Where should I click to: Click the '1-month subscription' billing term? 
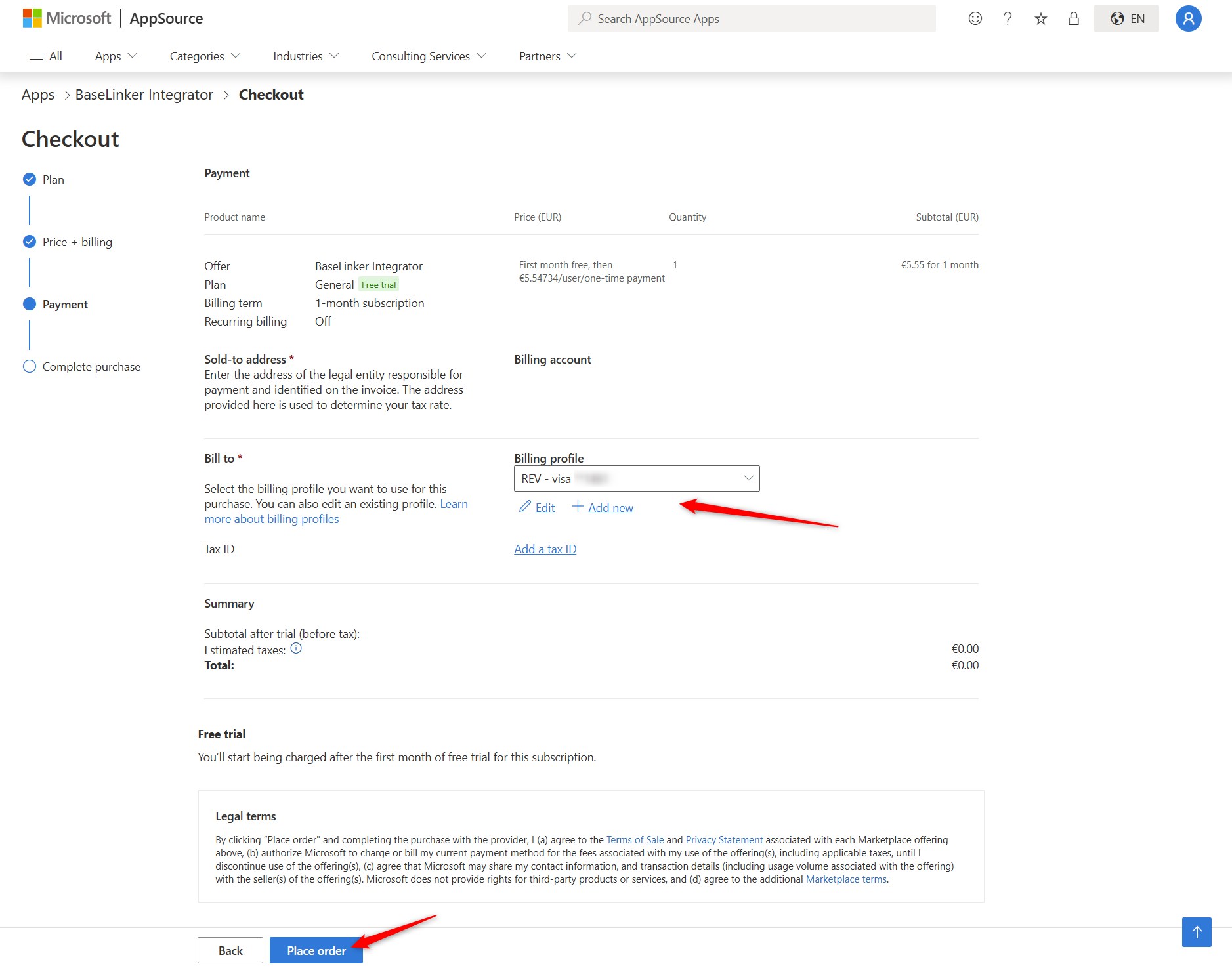(370, 303)
